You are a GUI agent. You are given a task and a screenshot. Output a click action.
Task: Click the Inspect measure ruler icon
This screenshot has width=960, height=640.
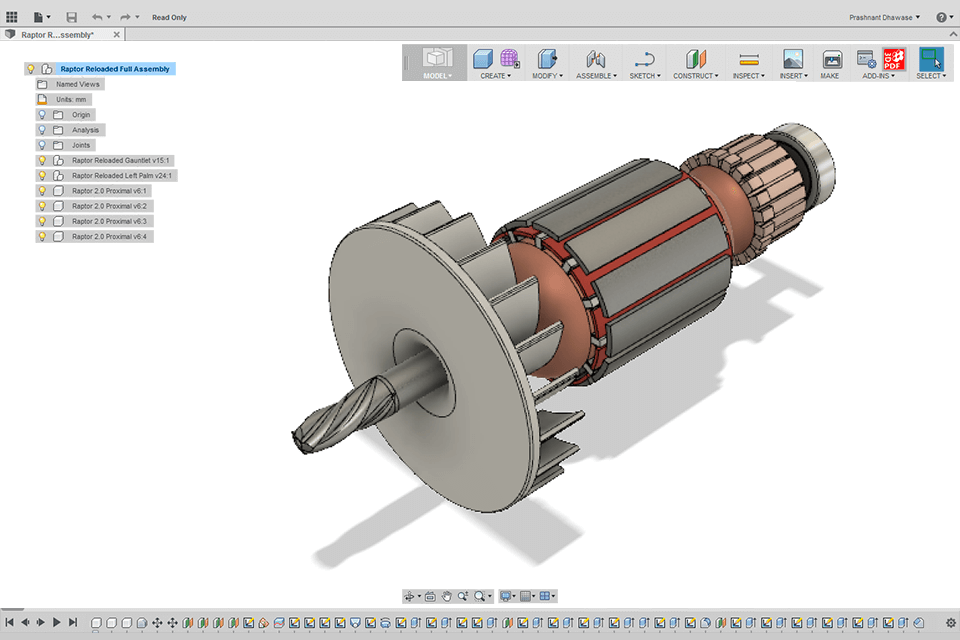tap(748, 59)
